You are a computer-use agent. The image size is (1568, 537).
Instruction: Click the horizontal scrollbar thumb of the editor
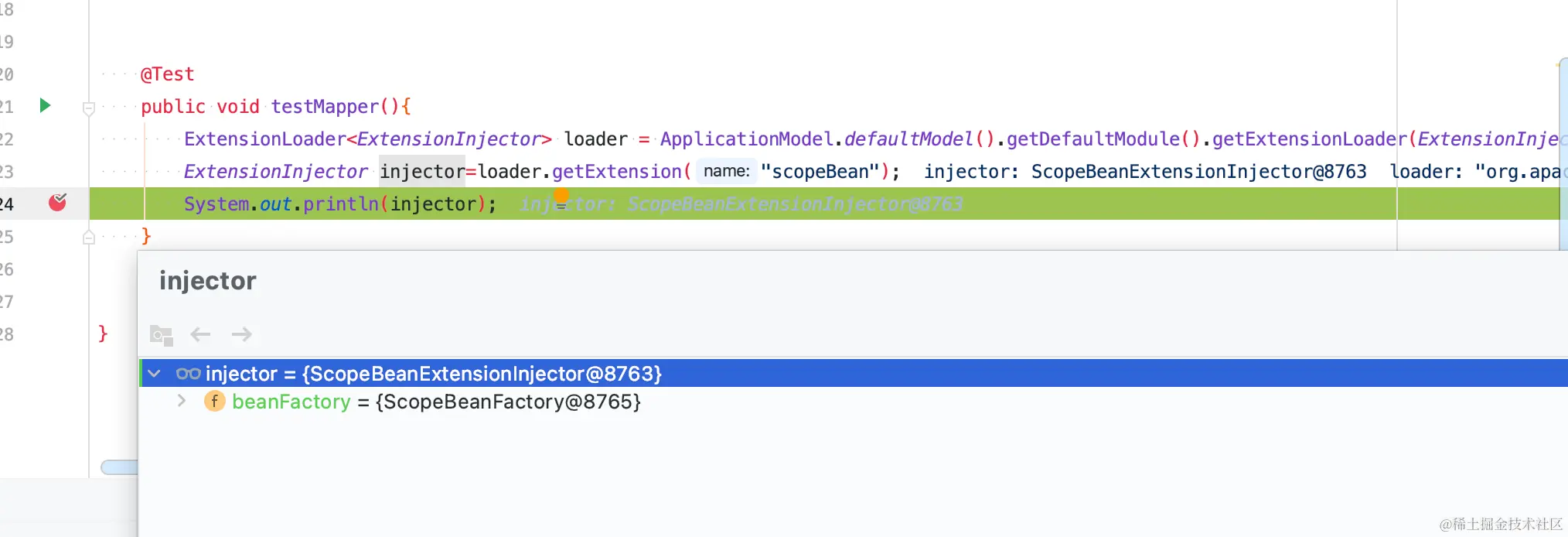click(x=119, y=467)
